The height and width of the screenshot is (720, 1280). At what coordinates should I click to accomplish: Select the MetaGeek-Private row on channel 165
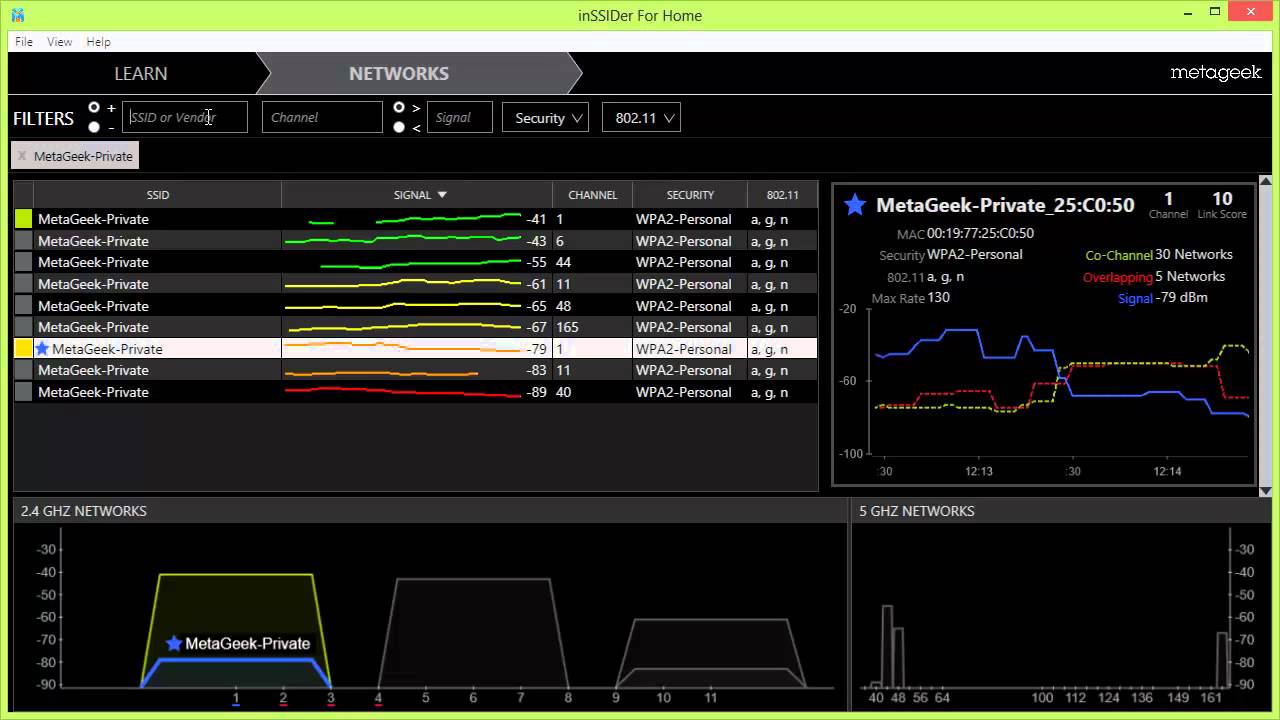pos(415,327)
